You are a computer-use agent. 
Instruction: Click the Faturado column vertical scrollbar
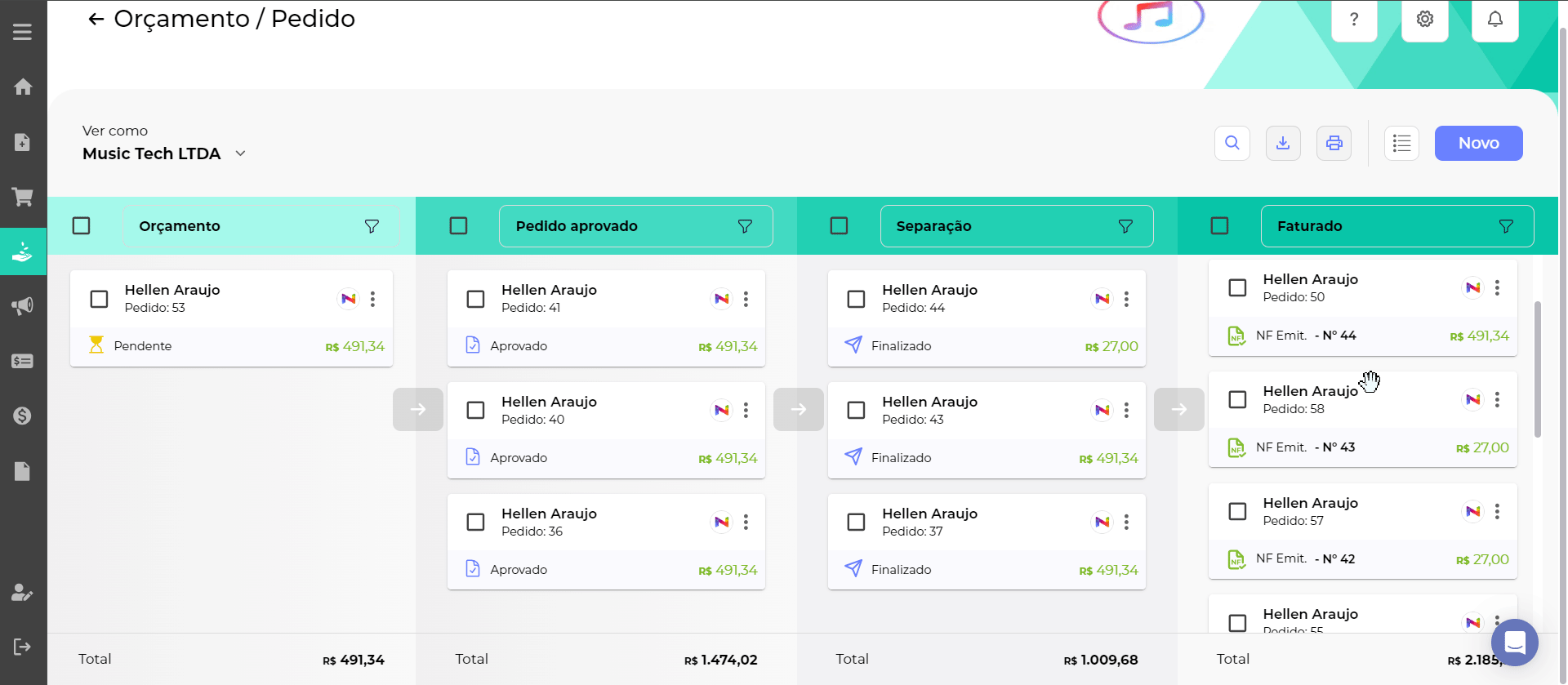(1538, 369)
